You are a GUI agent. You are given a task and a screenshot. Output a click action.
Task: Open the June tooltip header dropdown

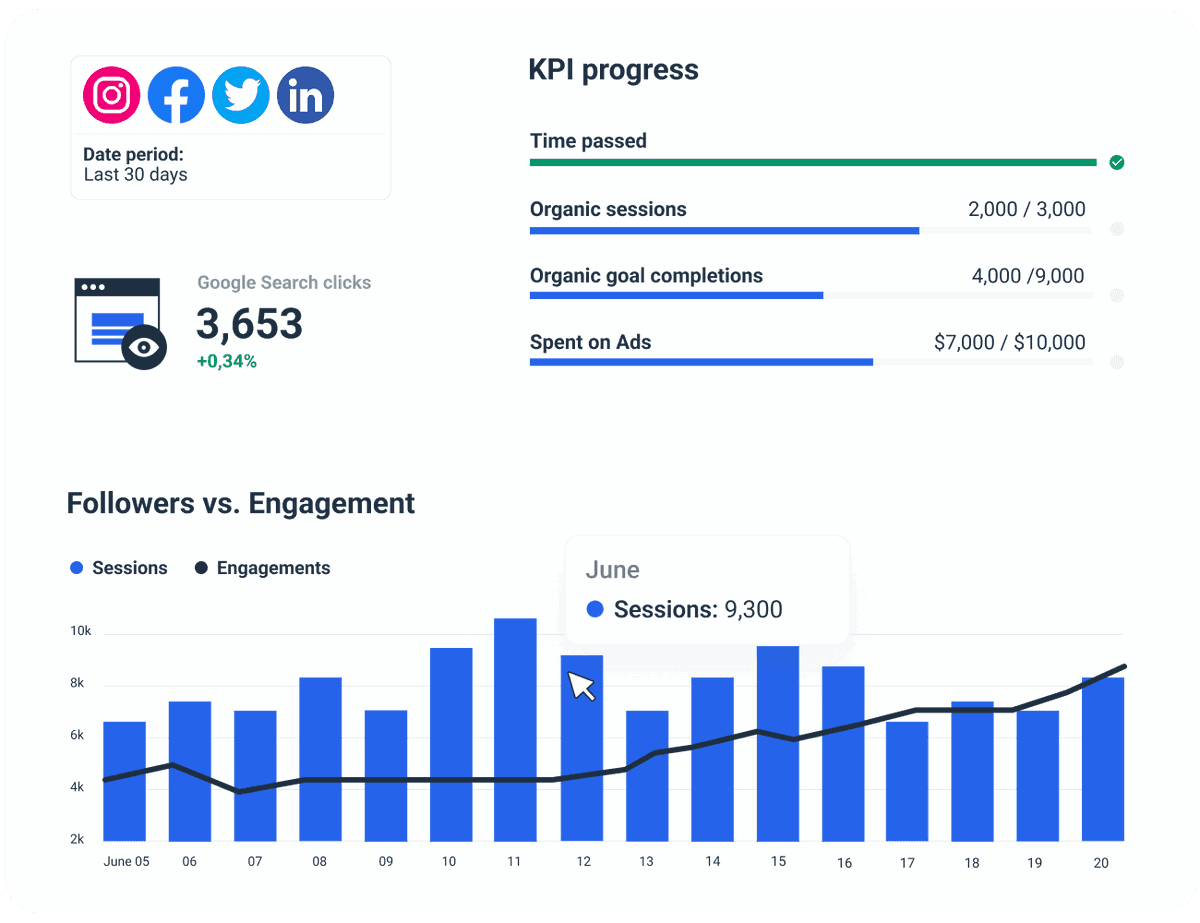(x=613, y=570)
